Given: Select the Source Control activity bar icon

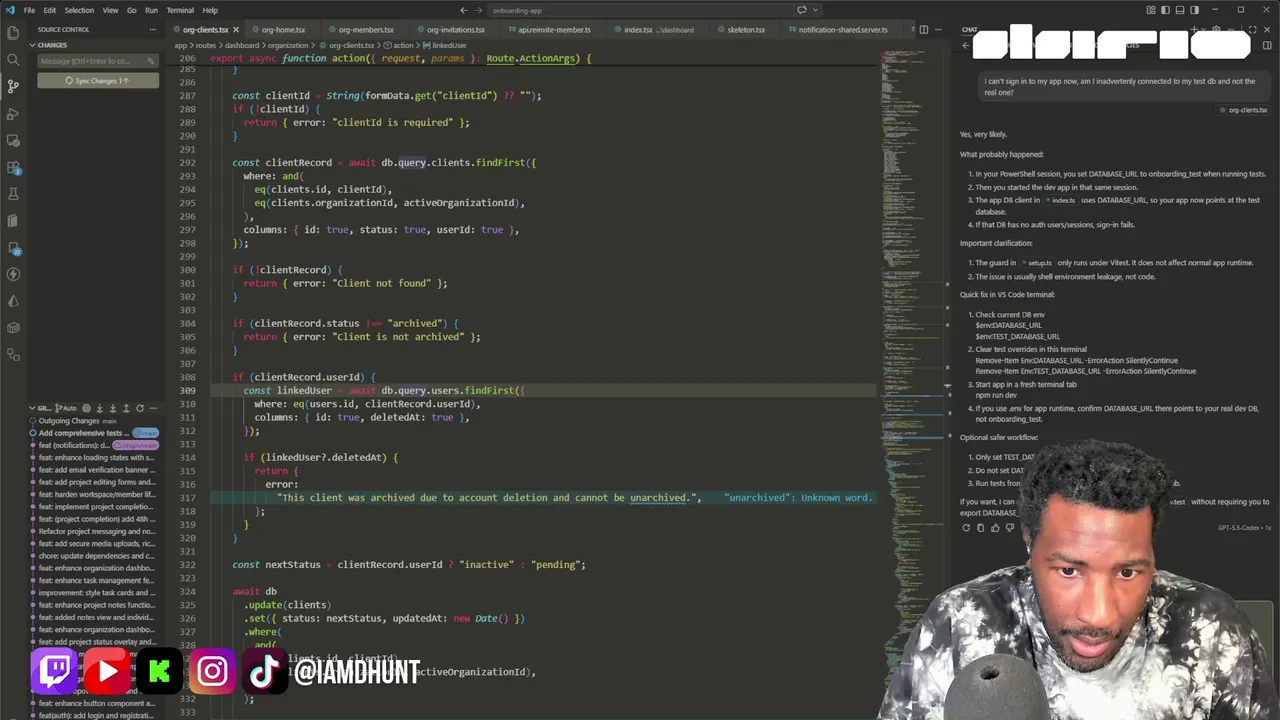Looking at the screenshot, I should pyautogui.click(x=13, y=86).
